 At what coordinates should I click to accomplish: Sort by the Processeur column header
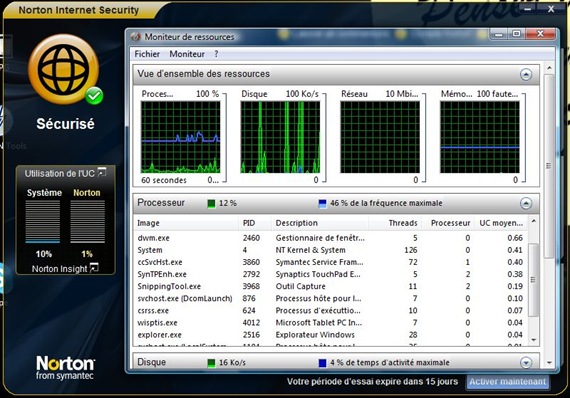pos(450,223)
